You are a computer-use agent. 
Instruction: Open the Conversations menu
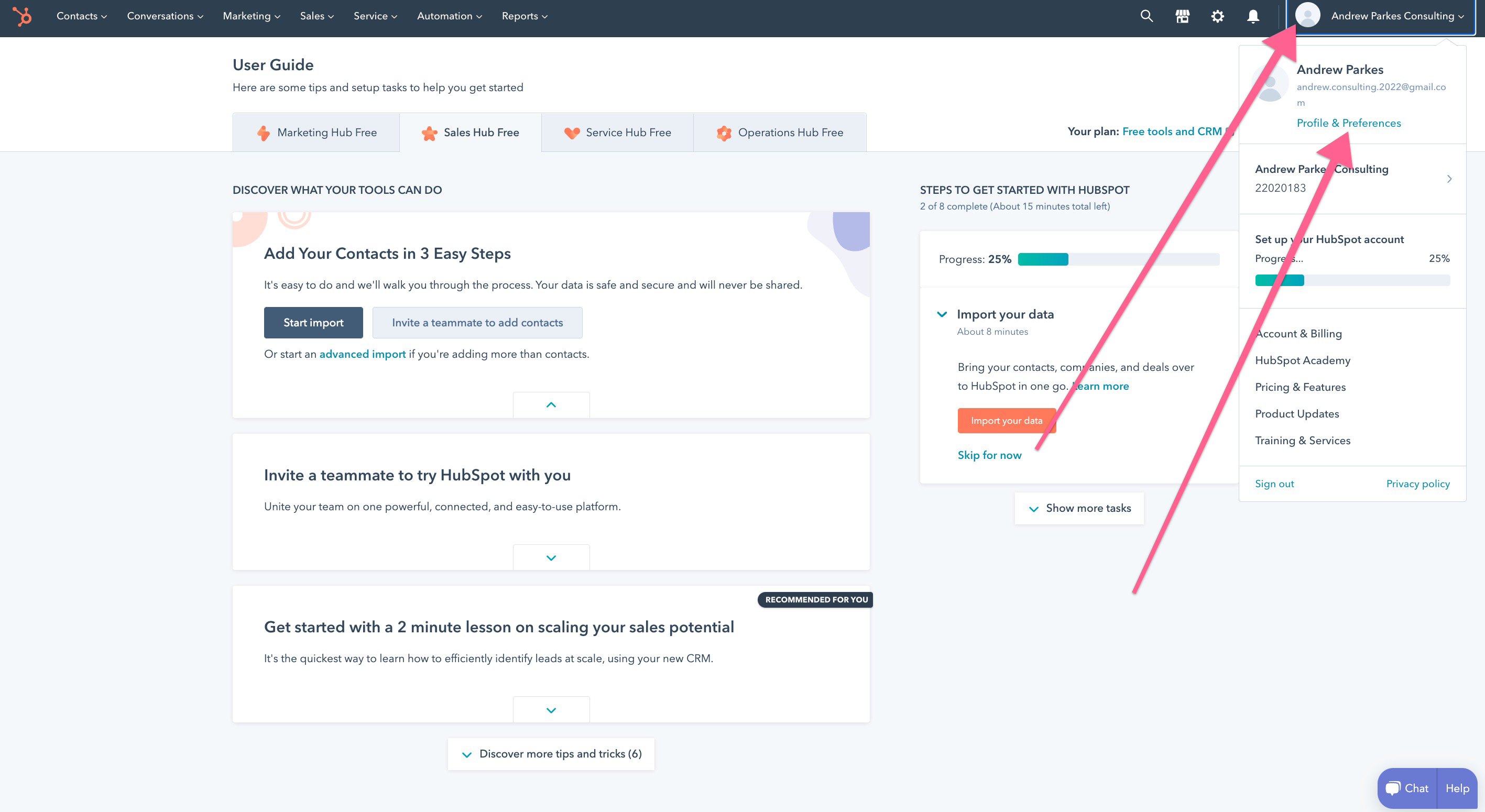pyautogui.click(x=165, y=16)
